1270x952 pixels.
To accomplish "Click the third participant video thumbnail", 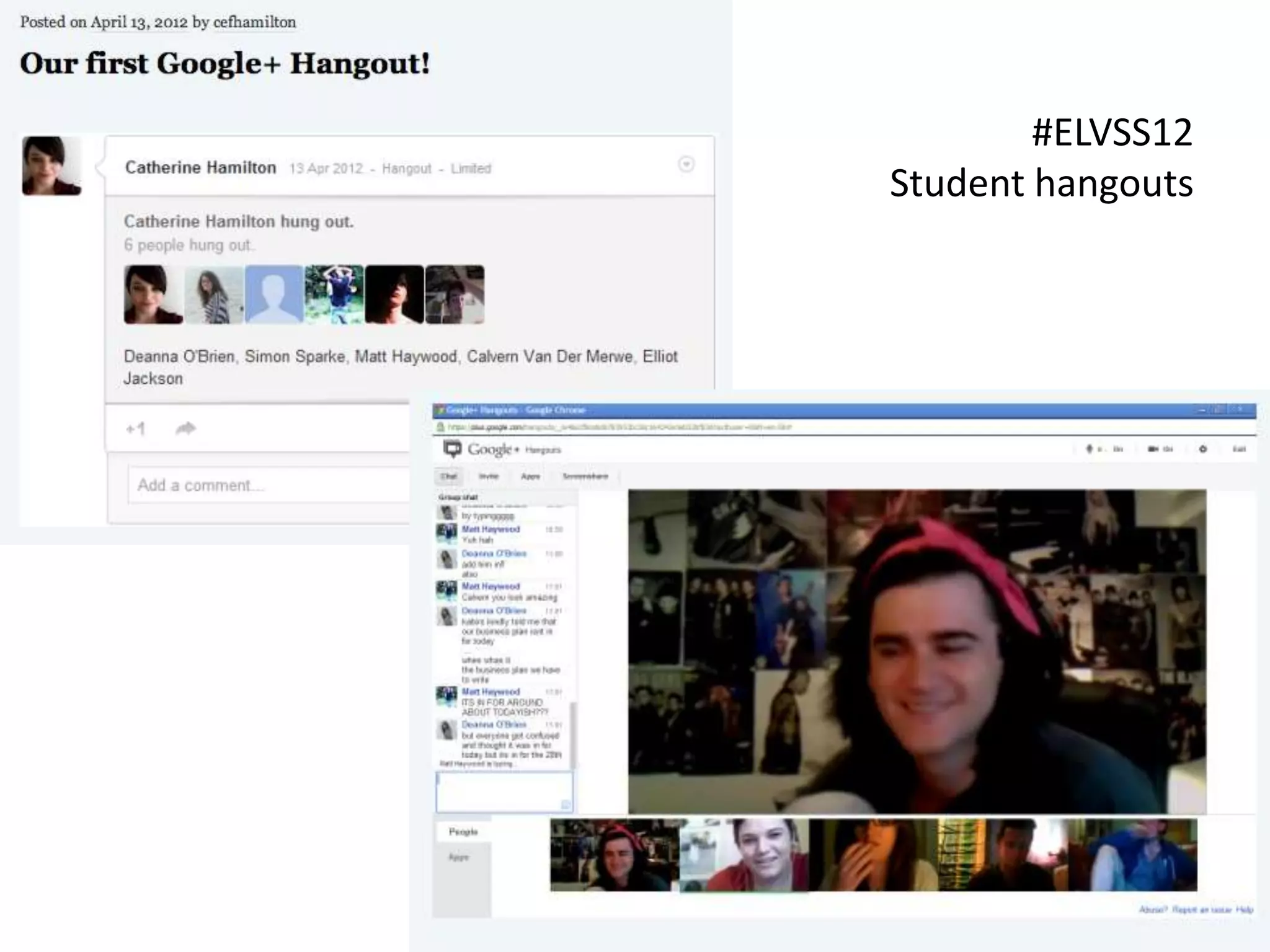I will coord(874,855).
